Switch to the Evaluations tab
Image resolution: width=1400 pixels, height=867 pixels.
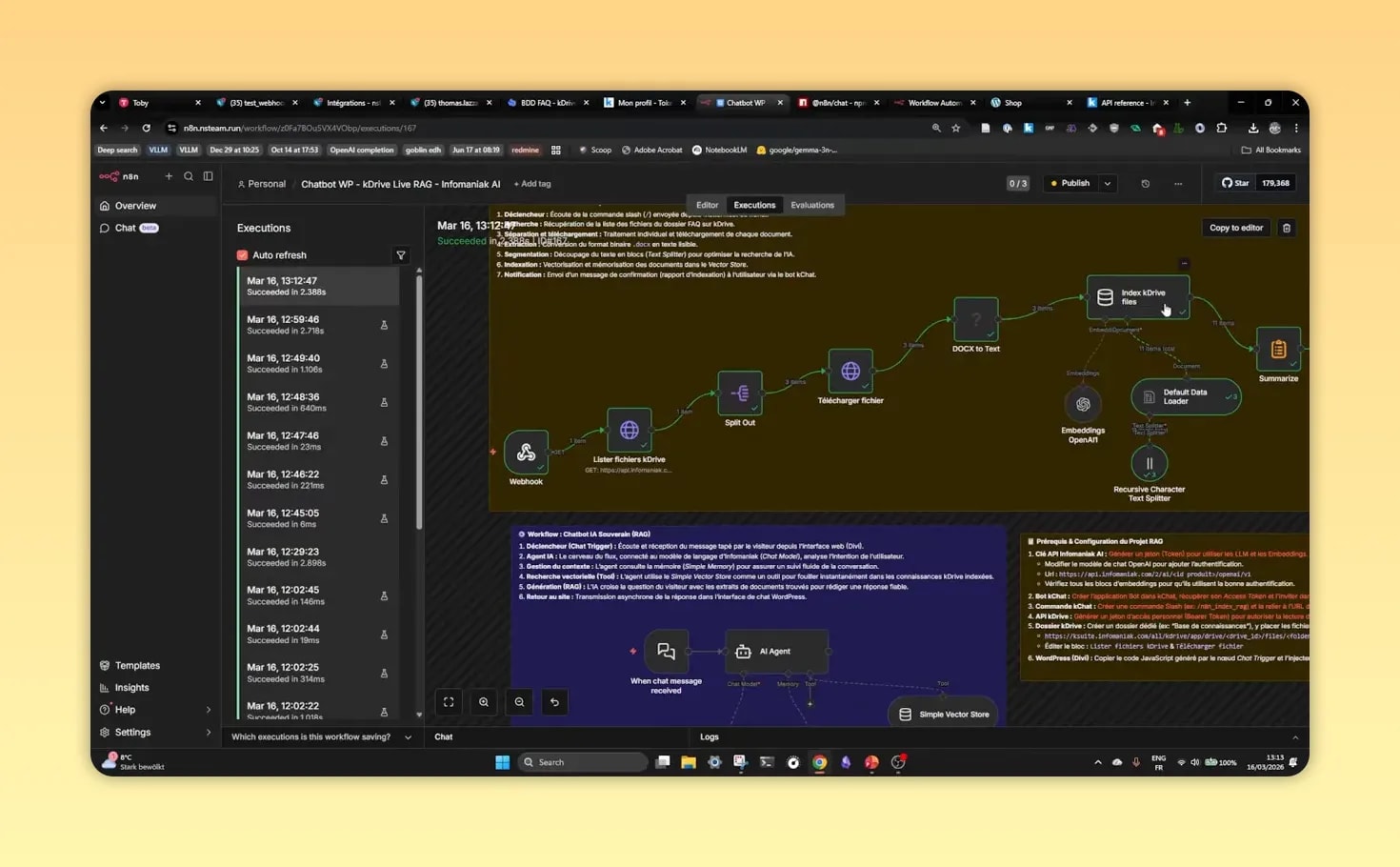(x=812, y=204)
